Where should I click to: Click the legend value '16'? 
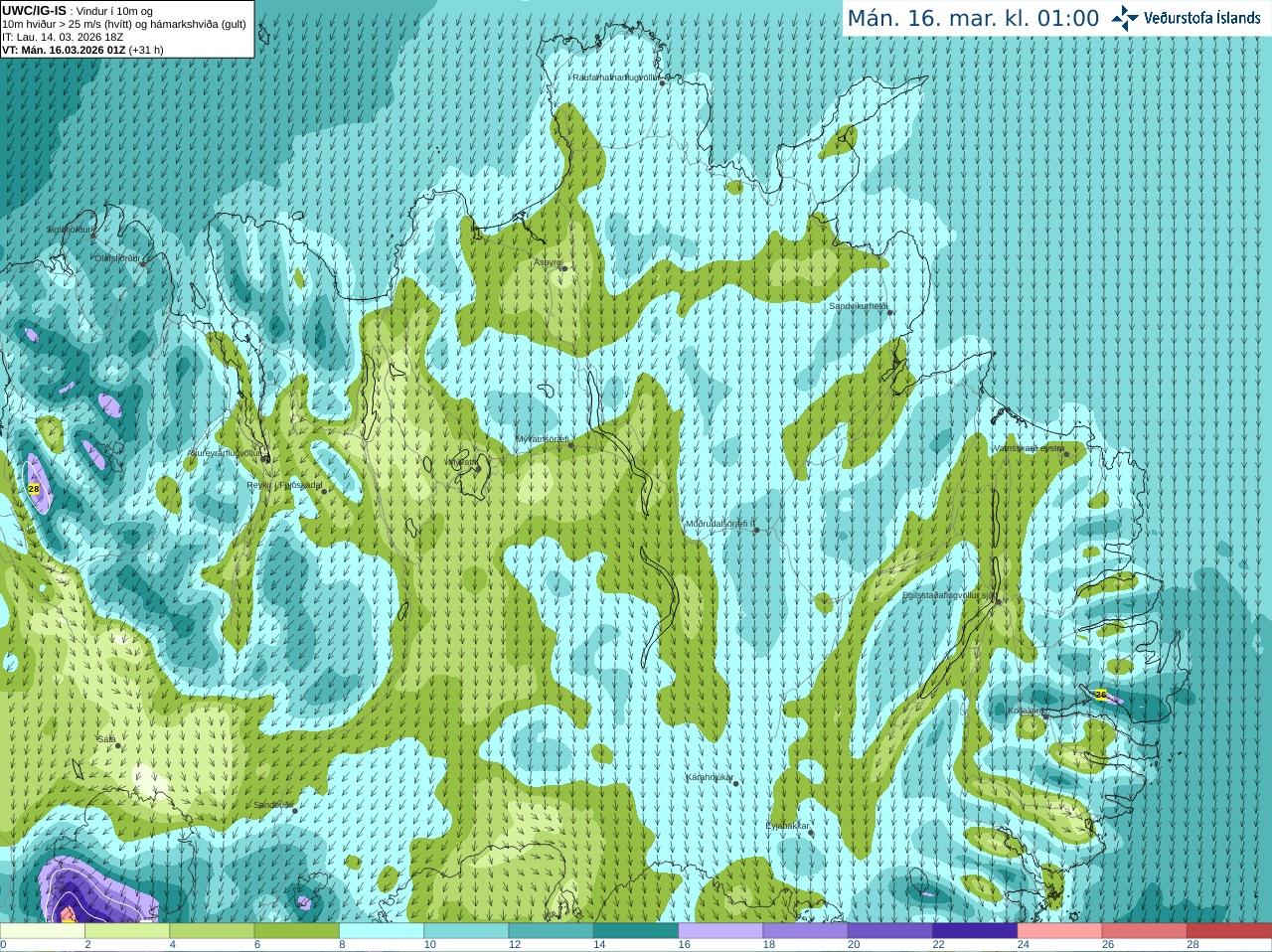(x=685, y=945)
